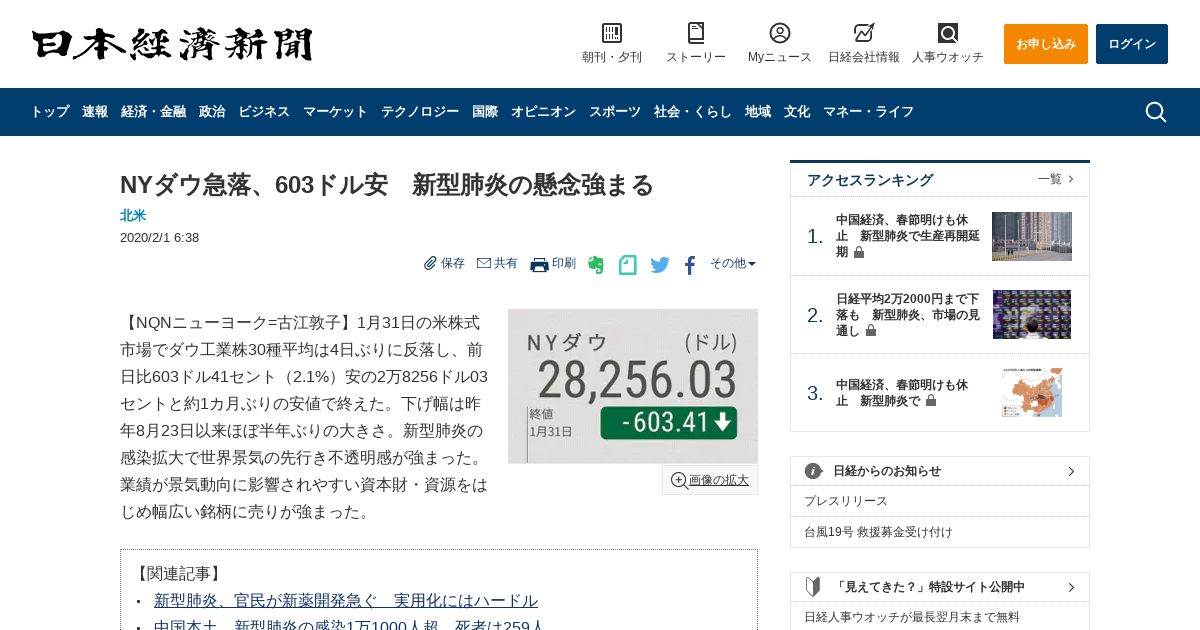Click the article date 2020/2/1 6:38

[x=159, y=238]
